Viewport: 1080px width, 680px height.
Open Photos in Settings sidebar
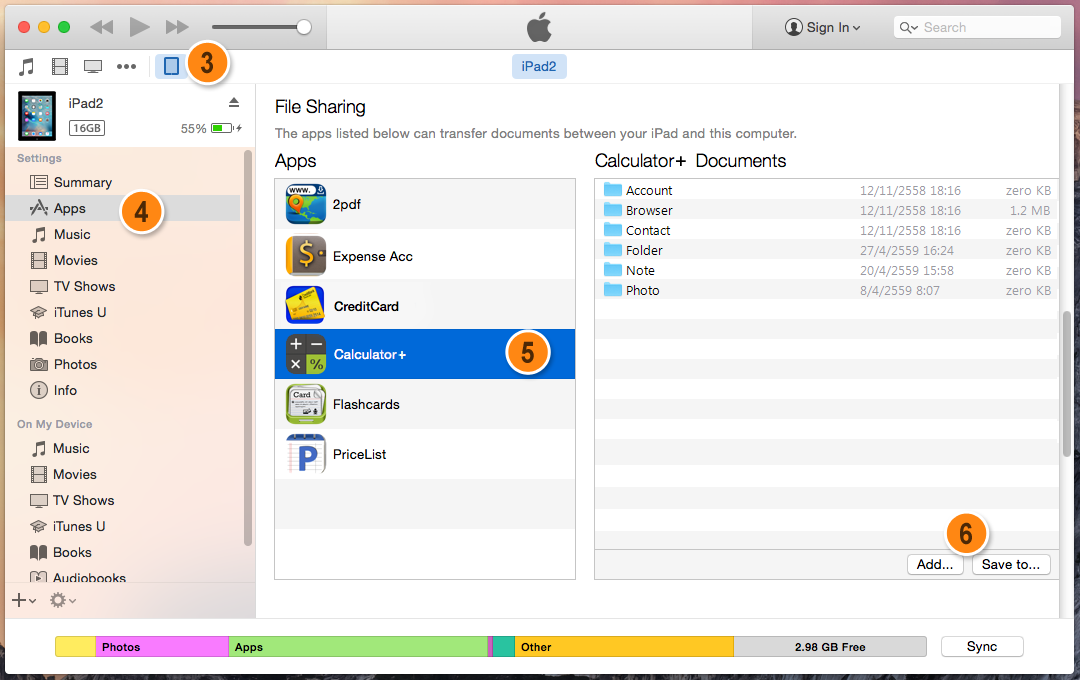[124, 364]
